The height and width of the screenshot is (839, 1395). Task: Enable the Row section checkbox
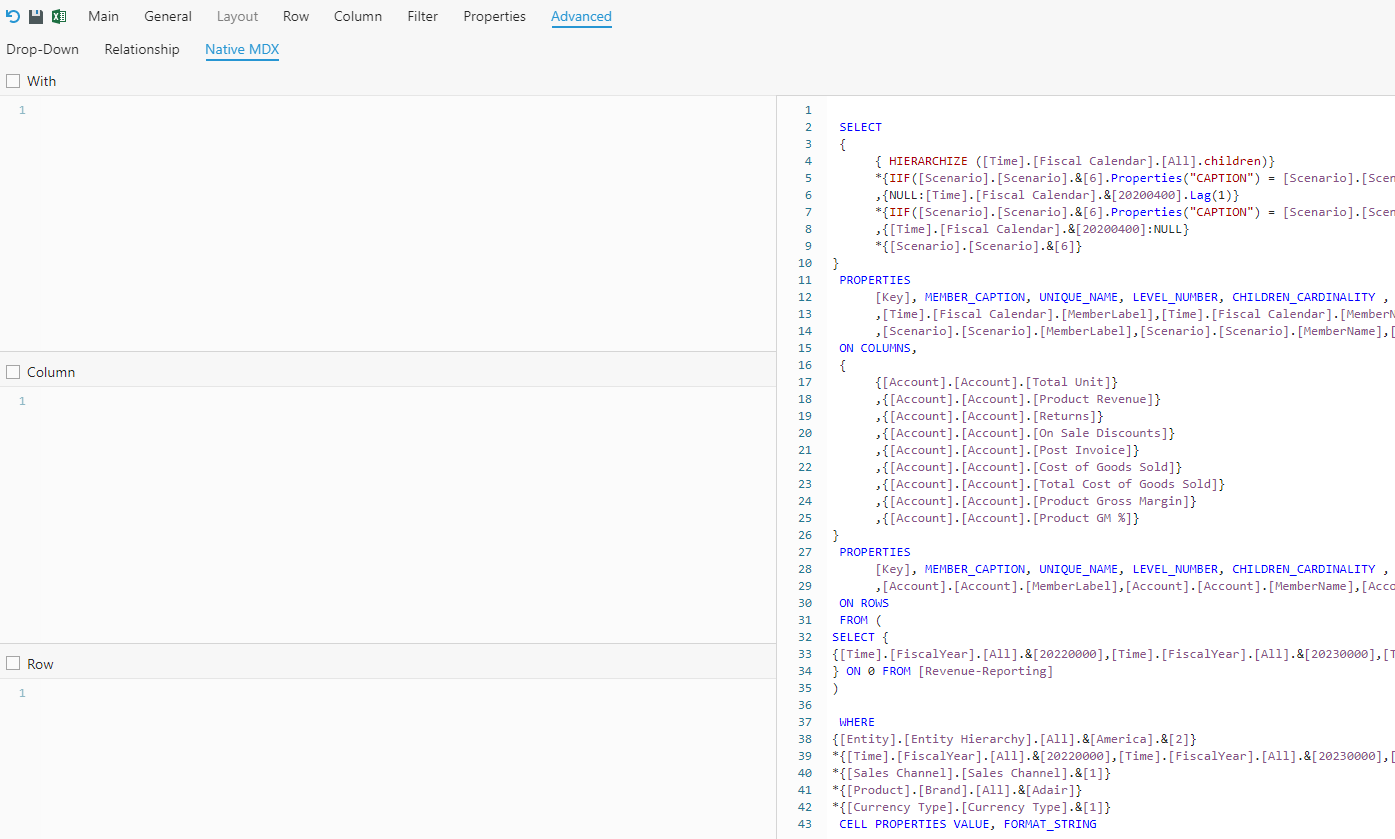pos(13,664)
